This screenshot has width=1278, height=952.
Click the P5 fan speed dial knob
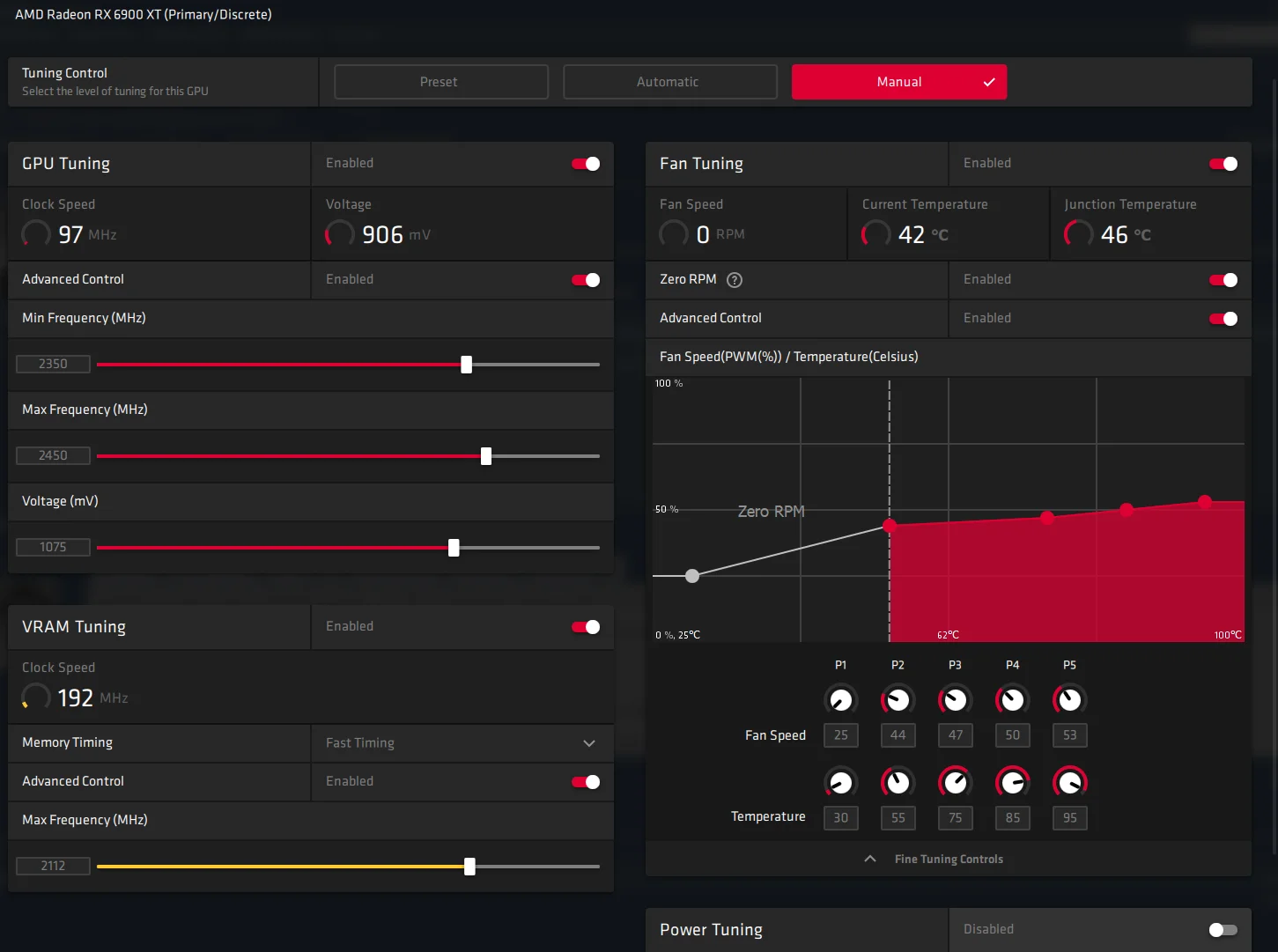1069,700
